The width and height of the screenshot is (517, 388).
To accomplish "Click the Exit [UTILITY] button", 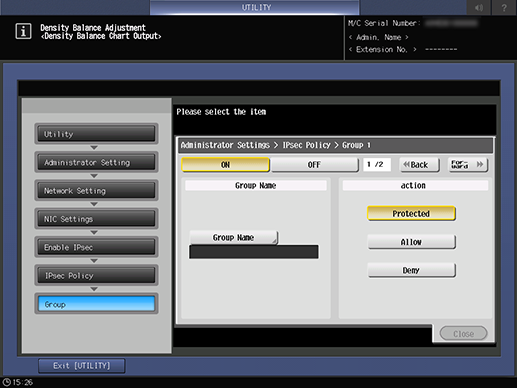I will point(82,366).
